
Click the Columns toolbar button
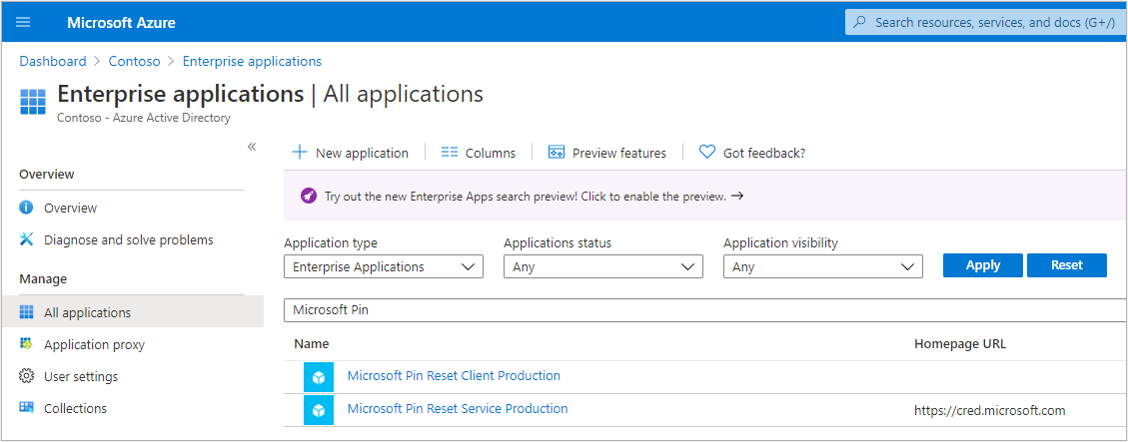[478, 153]
